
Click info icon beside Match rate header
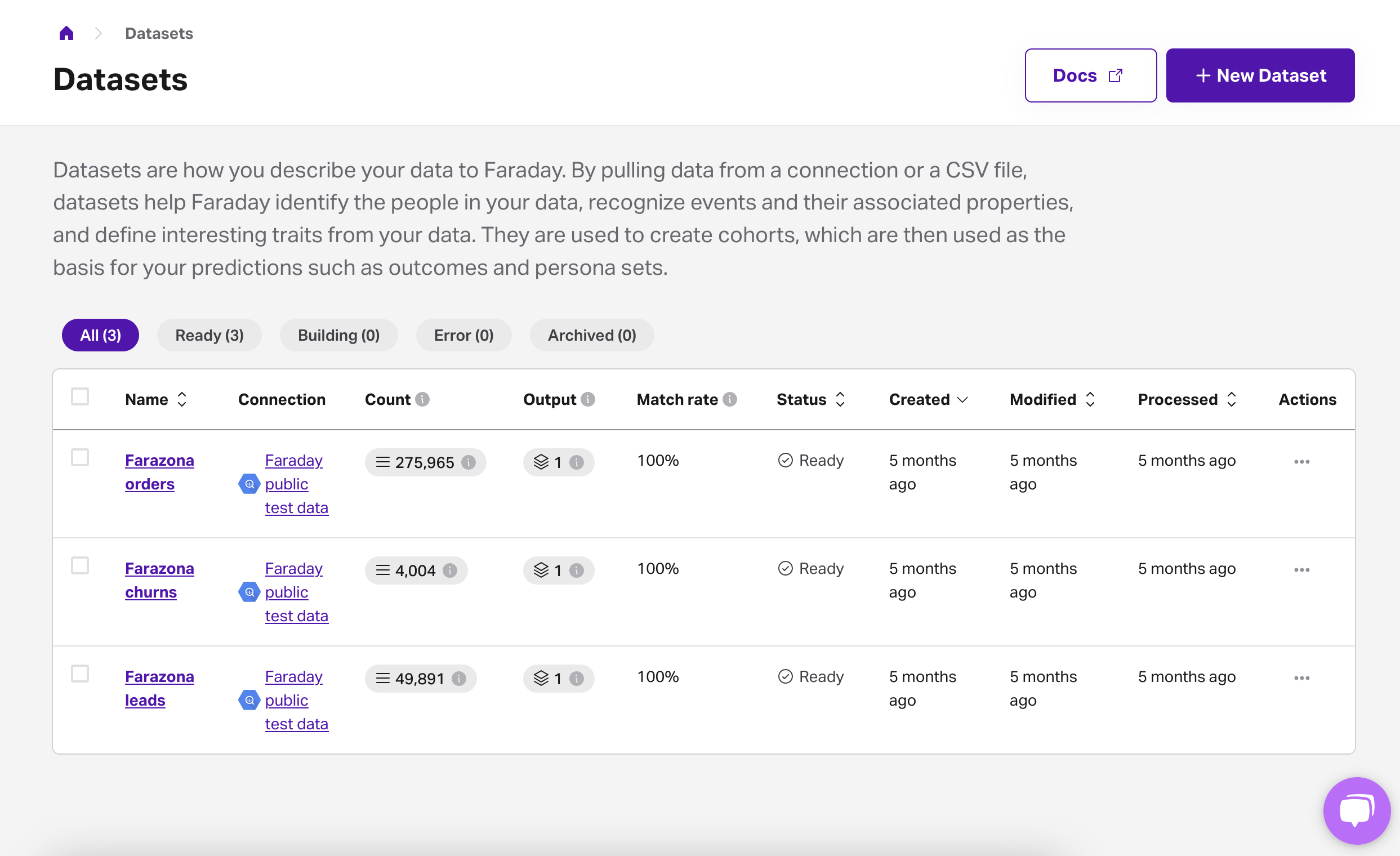729,399
